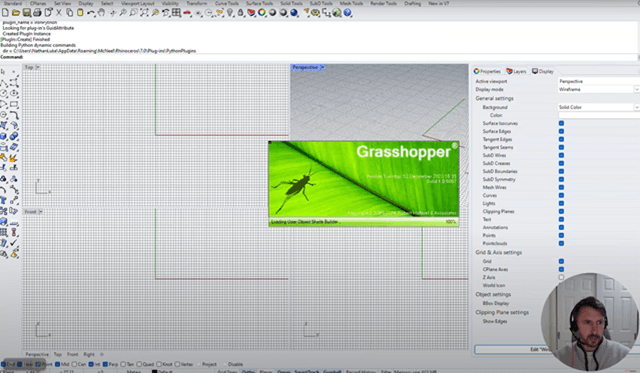The width and height of the screenshot is (640, 373).
Task: Open the Layers panel tab
Action: [x=516, y=71]
